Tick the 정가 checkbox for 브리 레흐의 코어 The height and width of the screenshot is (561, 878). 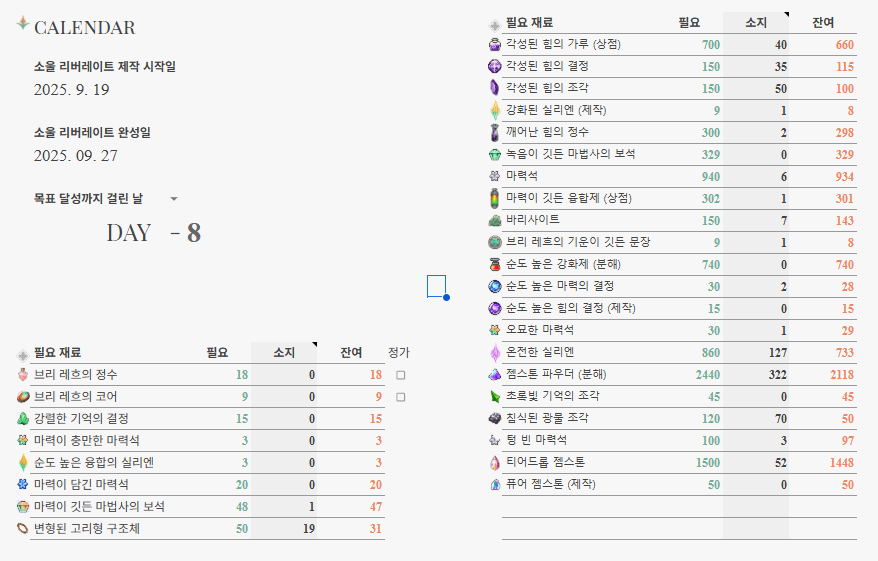[x=400, y=397]
